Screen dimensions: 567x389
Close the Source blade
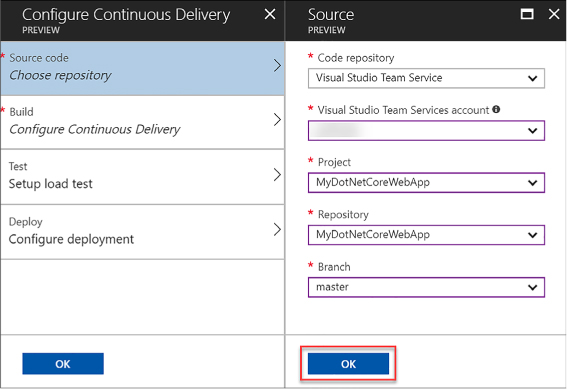click(554, 14)
